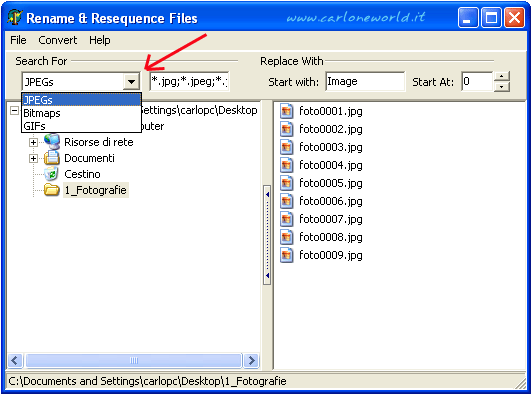Click the Cestino recycle bin icon
This screenshot has height=396, width=531.
pos(52,174)
